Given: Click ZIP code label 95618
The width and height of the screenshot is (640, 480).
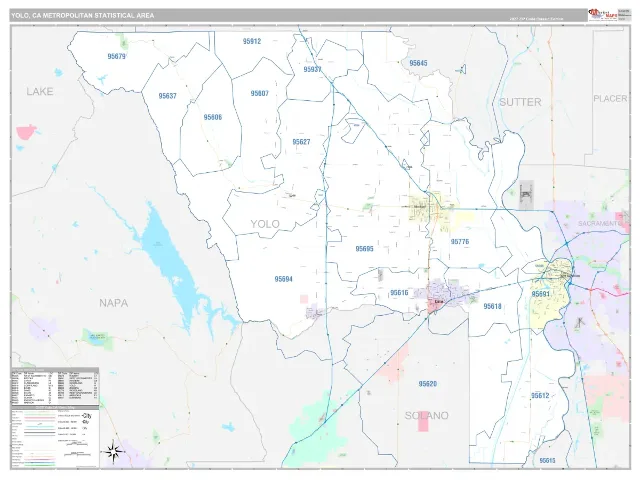Looking at the screenshot, I should 492,306.
